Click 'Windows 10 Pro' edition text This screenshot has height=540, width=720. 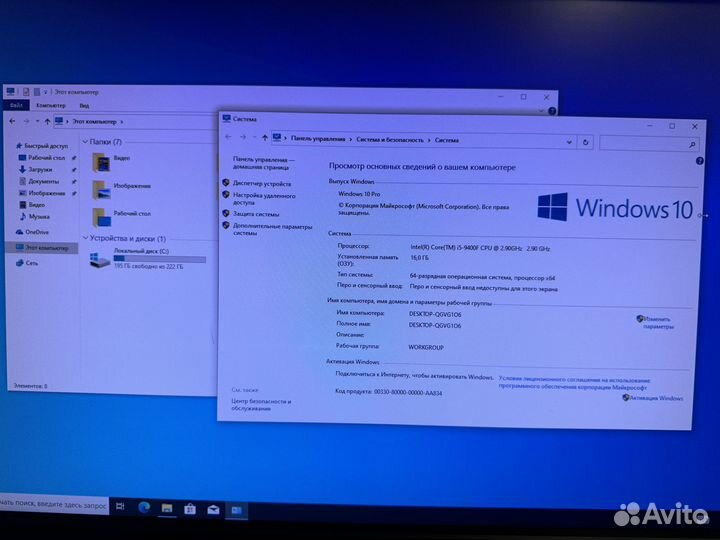[x=359, y=194]
